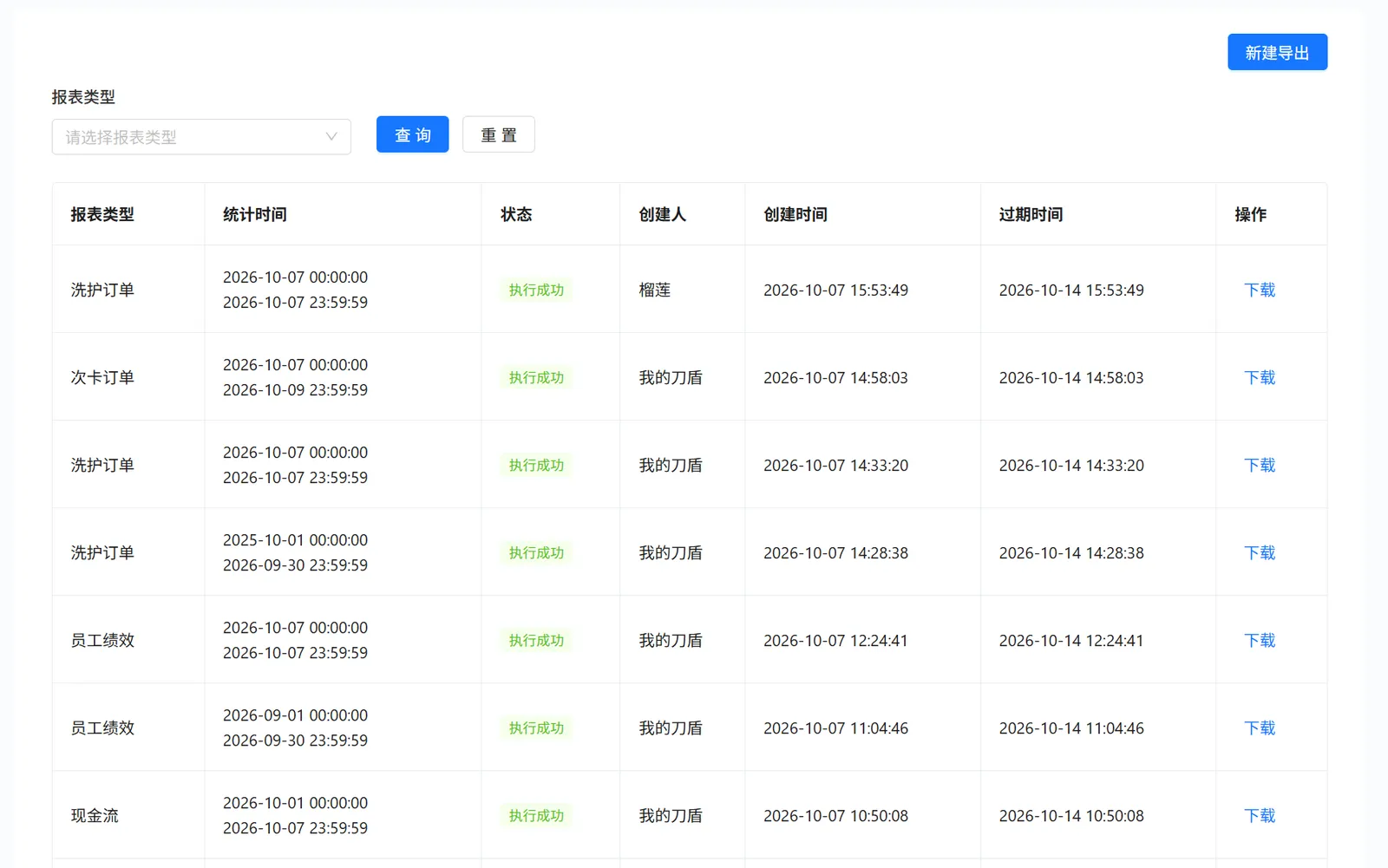Image resolution: width=1388 pixels, height=868 pixels.
Task: Click the 2025-10-01 00:00:00 statistics time
Action: click(x=295, y=539)
